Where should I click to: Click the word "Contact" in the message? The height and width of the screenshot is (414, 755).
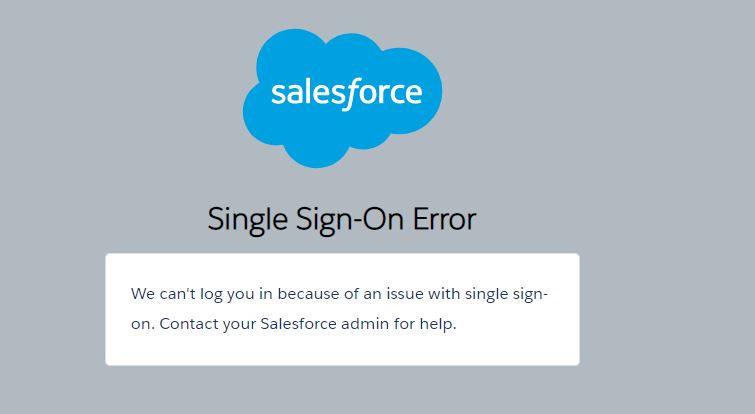[x=187, y=324]
